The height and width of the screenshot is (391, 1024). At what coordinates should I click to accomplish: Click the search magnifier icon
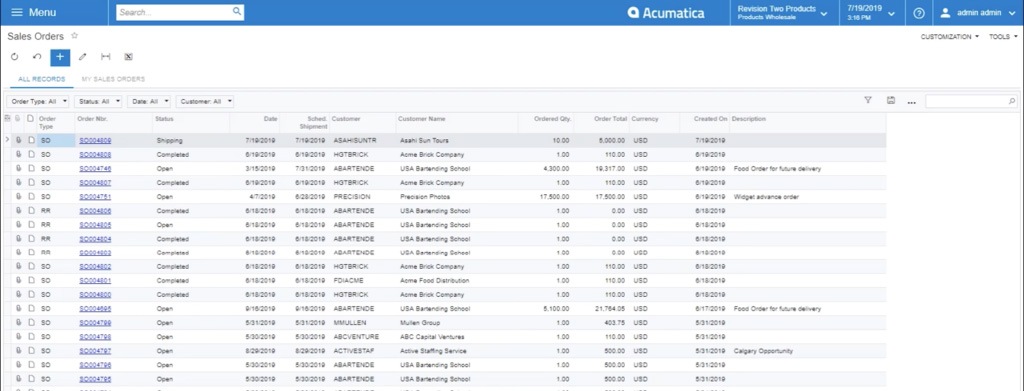(x=236, y=12)
